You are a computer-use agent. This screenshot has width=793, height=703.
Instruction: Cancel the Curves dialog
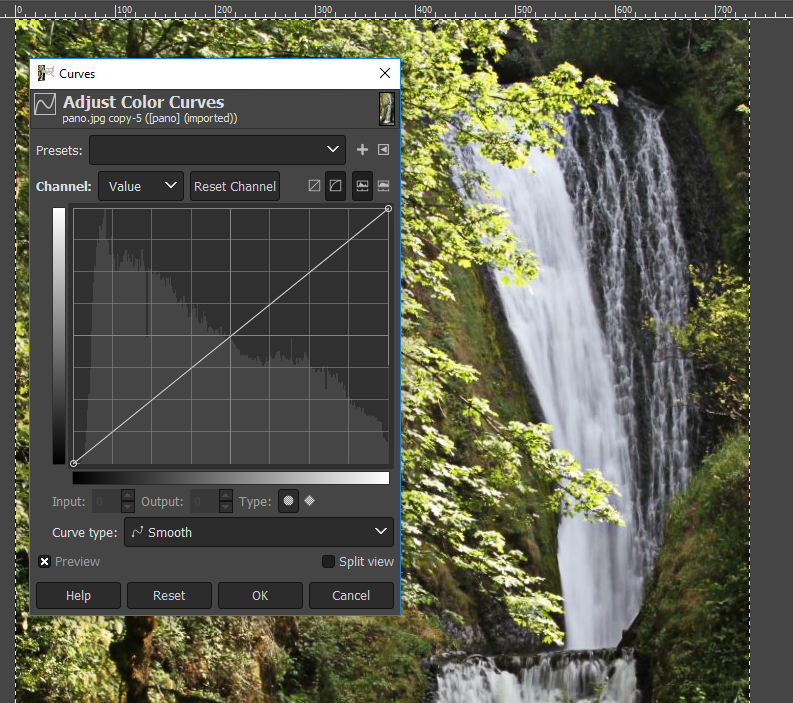click(x=351, y=595)
